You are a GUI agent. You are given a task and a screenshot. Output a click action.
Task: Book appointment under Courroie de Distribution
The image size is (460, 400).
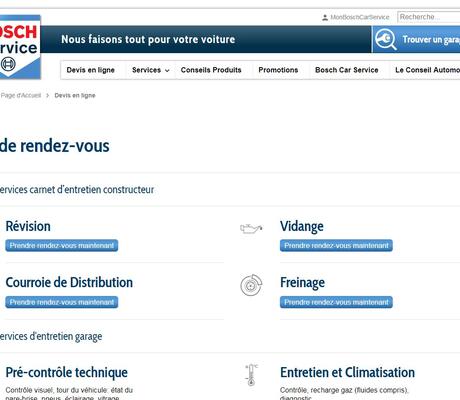click(x=62, y=302)
